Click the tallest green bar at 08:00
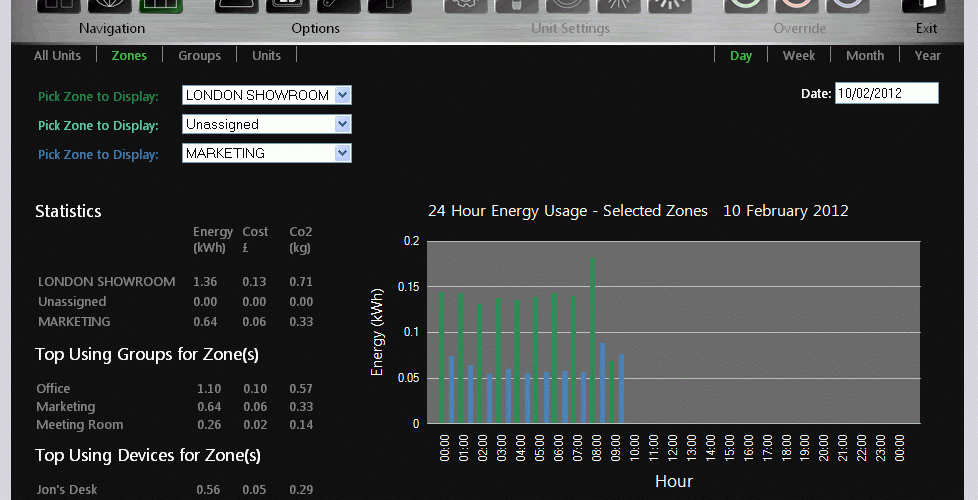The image size is (978, 500). pyautogui.click(x=593, y=340)
